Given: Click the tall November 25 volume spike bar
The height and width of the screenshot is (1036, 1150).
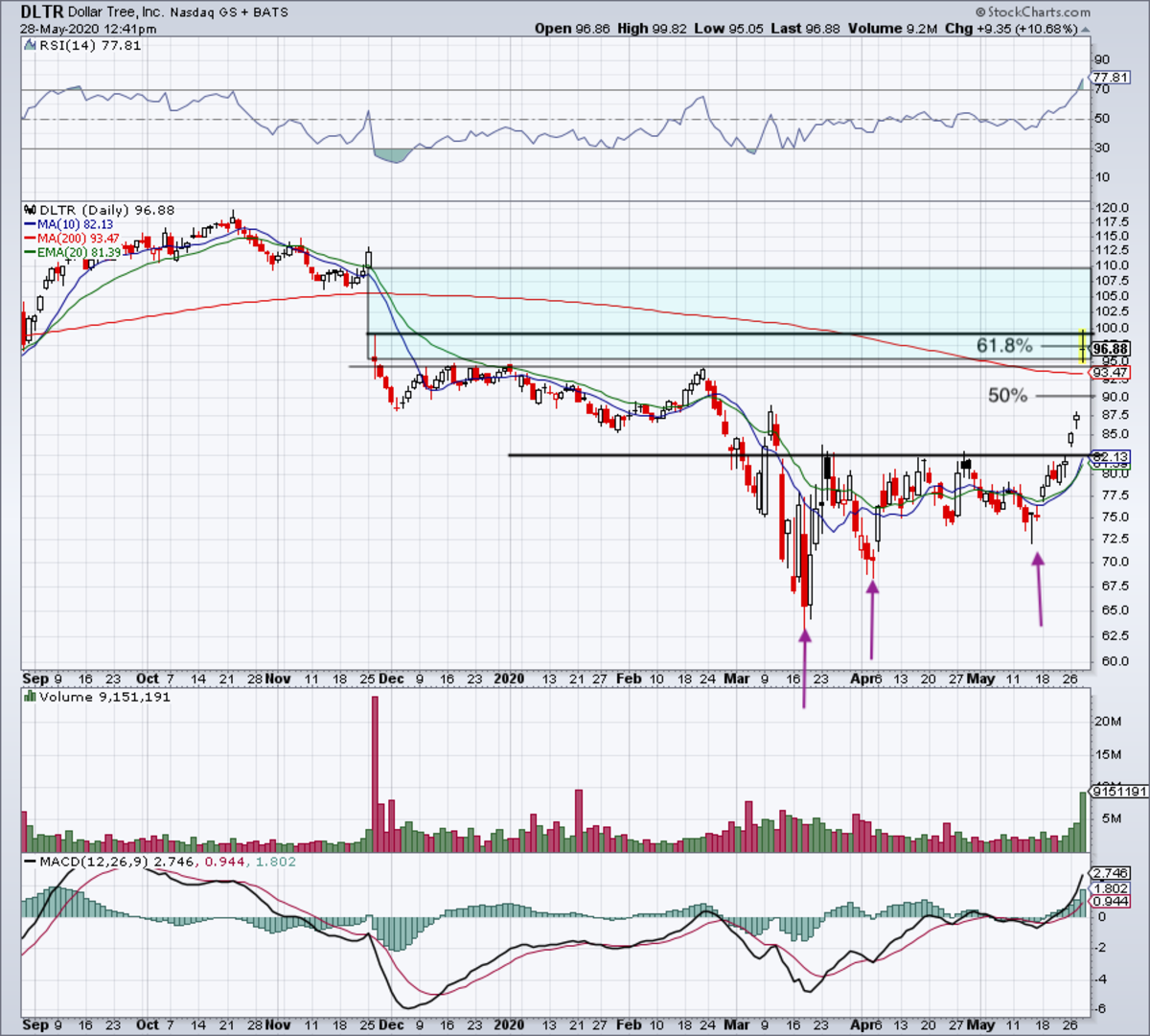Looking at the screenshot, I should tap(375, 774).
